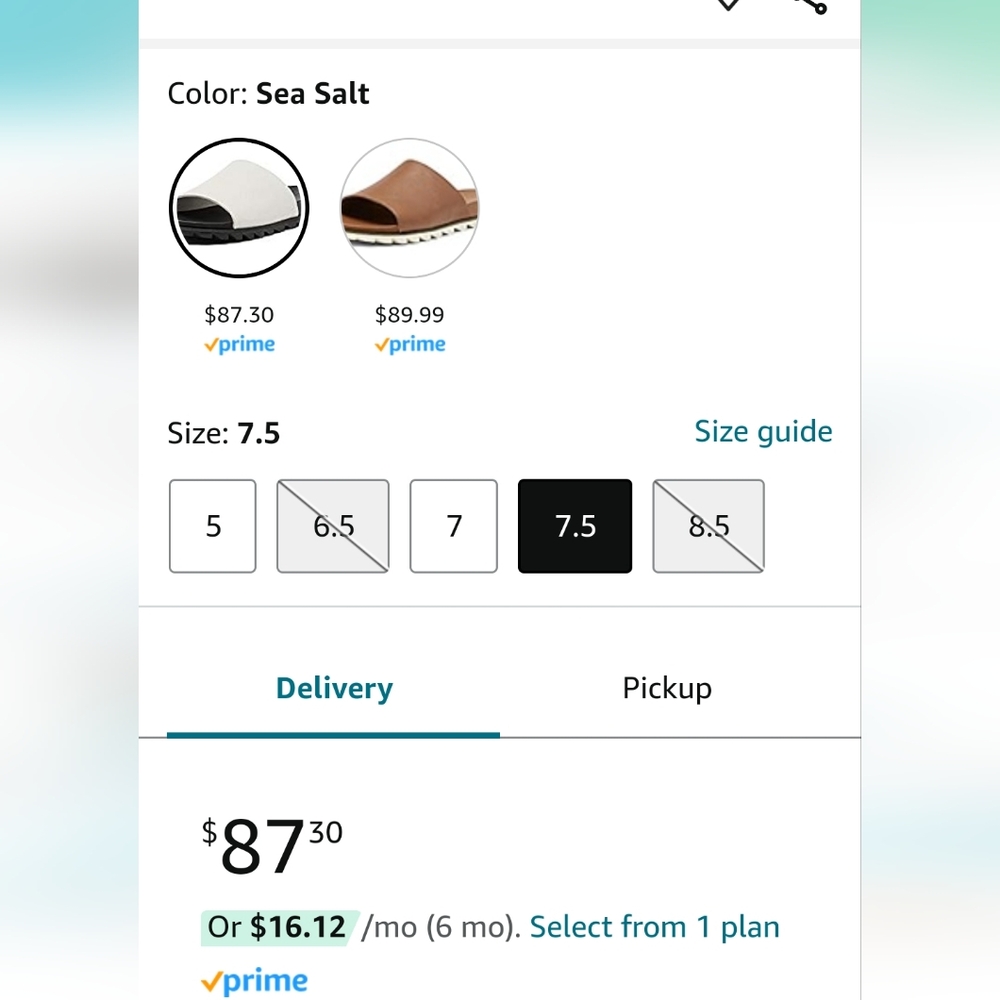The image size is (1000, 1000).
Task: Switch to the Pickup tab
Action: tap(667, 688)
